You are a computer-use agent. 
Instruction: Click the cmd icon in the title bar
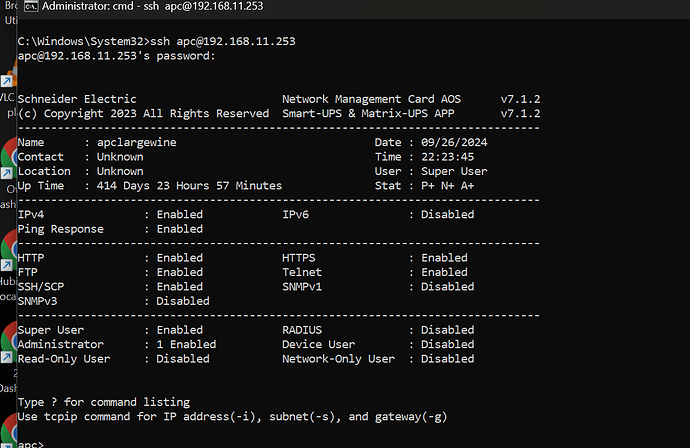[30, 7]
